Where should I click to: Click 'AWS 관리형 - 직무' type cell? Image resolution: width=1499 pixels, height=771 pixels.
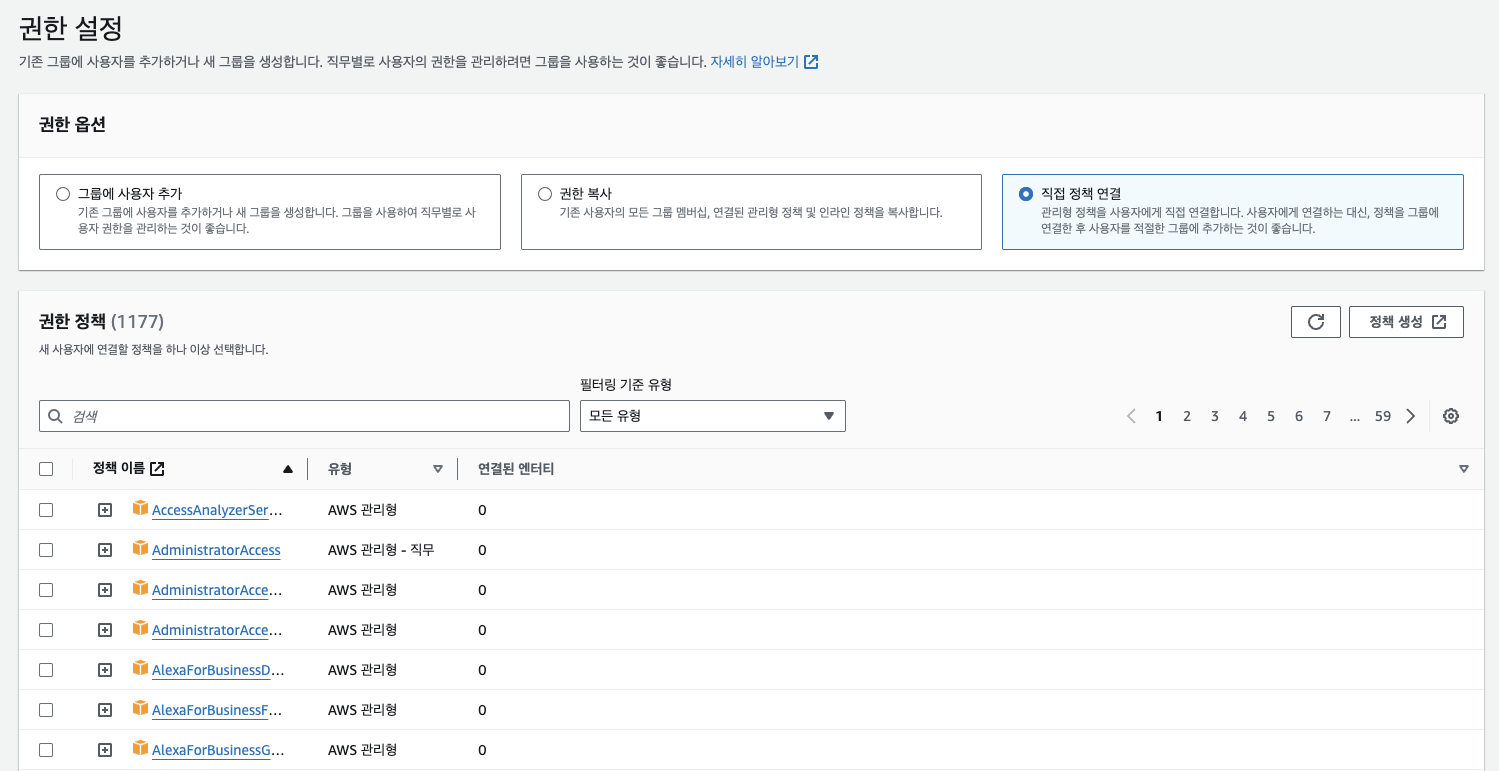[x=381, y=550]
